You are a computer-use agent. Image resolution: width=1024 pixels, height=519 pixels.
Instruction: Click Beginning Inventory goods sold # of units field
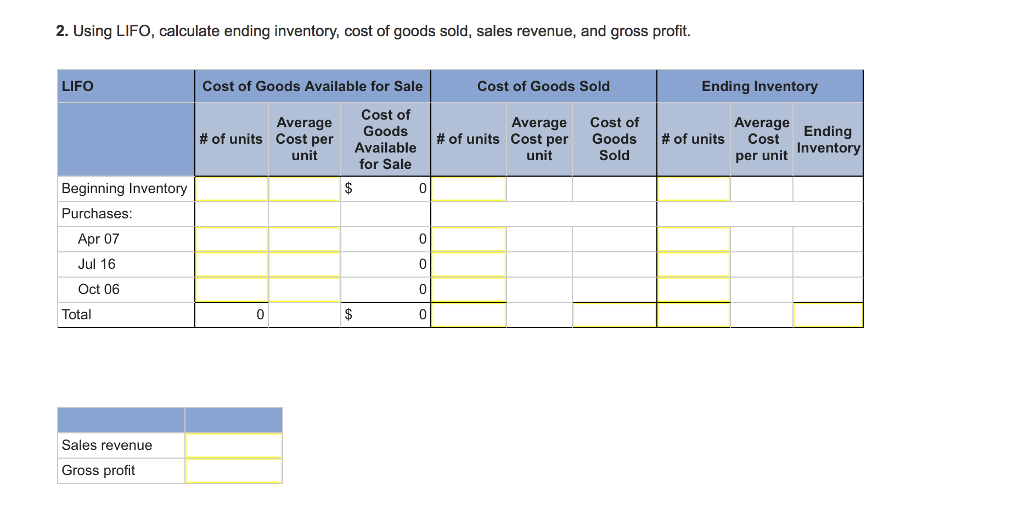point(468,189)
